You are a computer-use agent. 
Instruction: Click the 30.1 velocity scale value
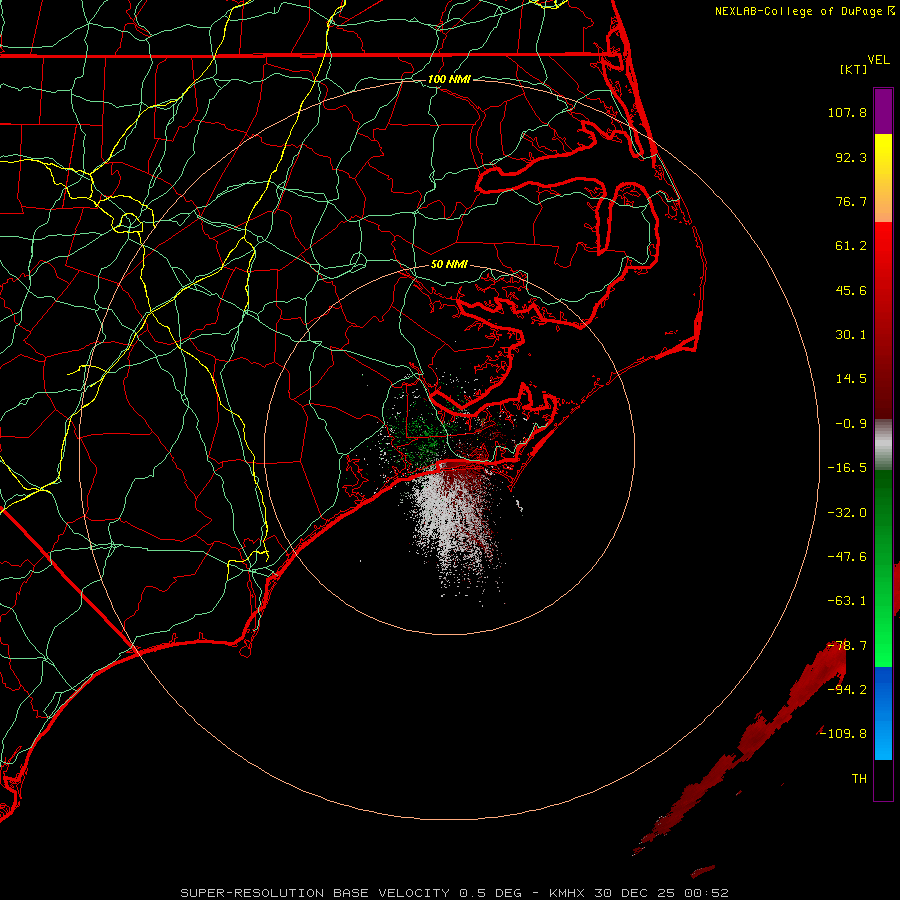pyautogui.click(x=851, y=335)
